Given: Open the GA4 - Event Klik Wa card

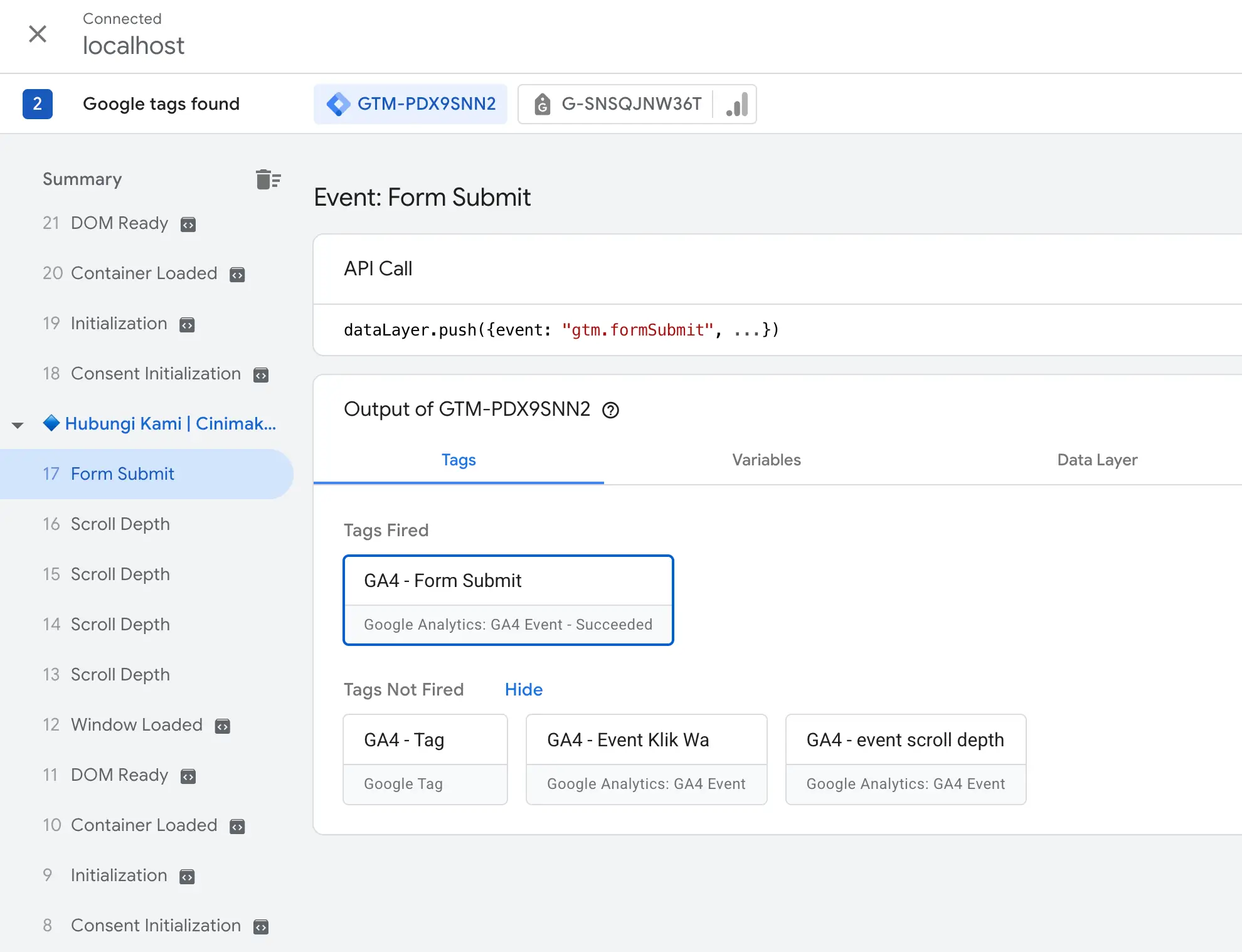Looking at the screenshot, I should click(x=647, y=759).
